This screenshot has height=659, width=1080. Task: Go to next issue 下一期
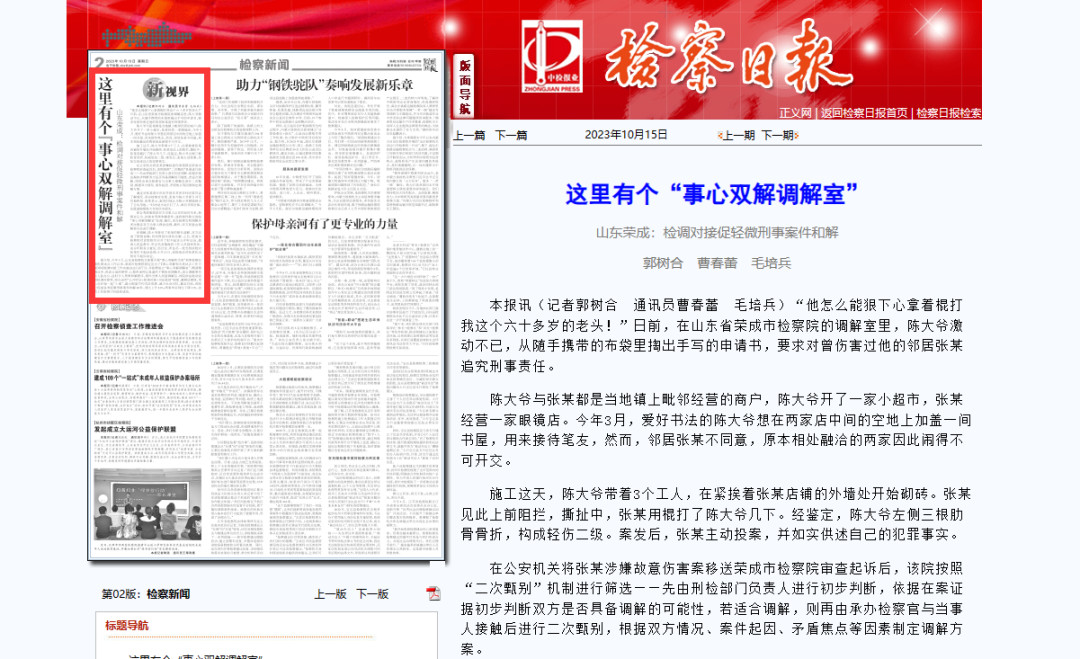(x=780, y=136)
